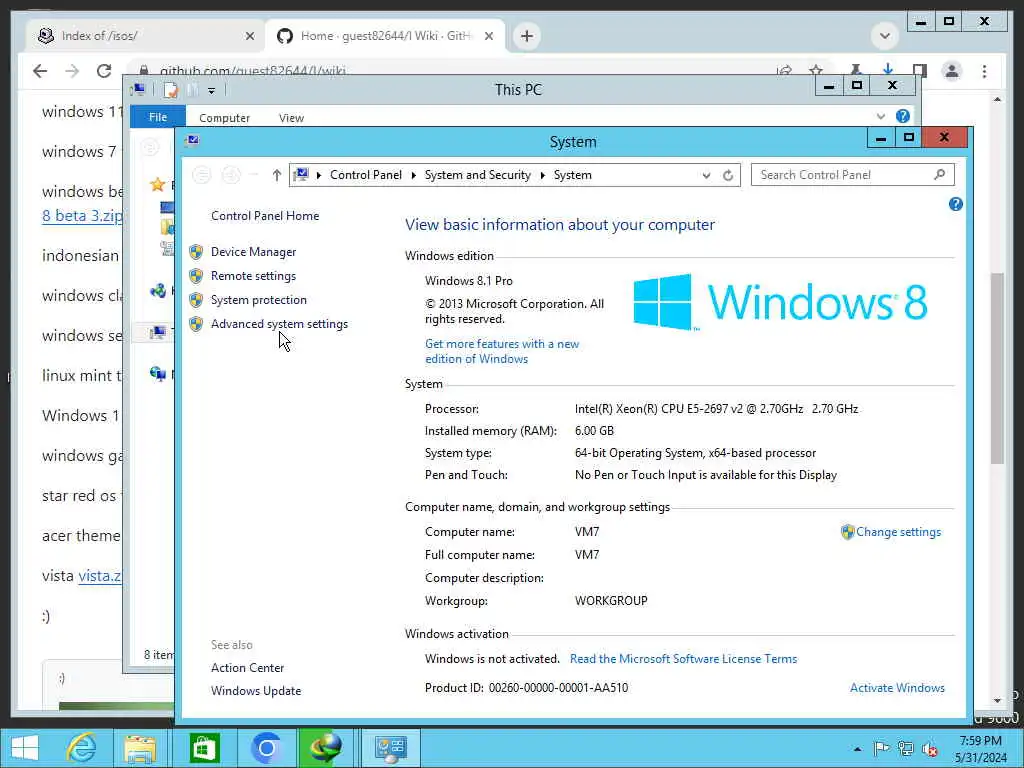Open Get more features with a new edition link
Screen dimensions: 1024x768
[x=502, y=351]
